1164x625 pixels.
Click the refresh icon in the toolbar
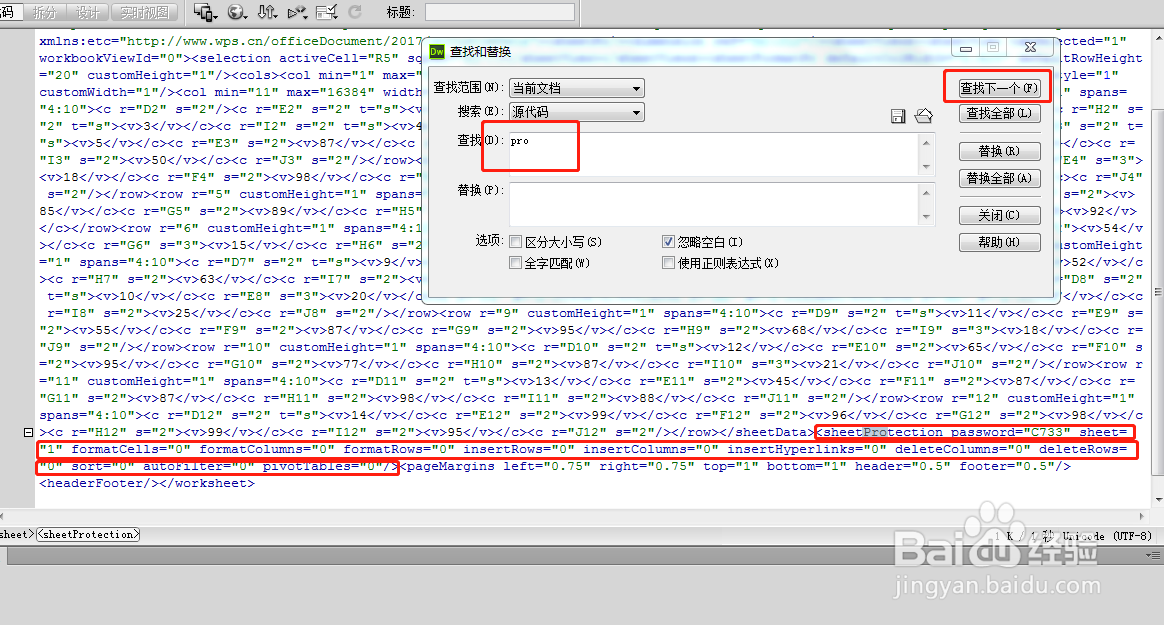358,11
